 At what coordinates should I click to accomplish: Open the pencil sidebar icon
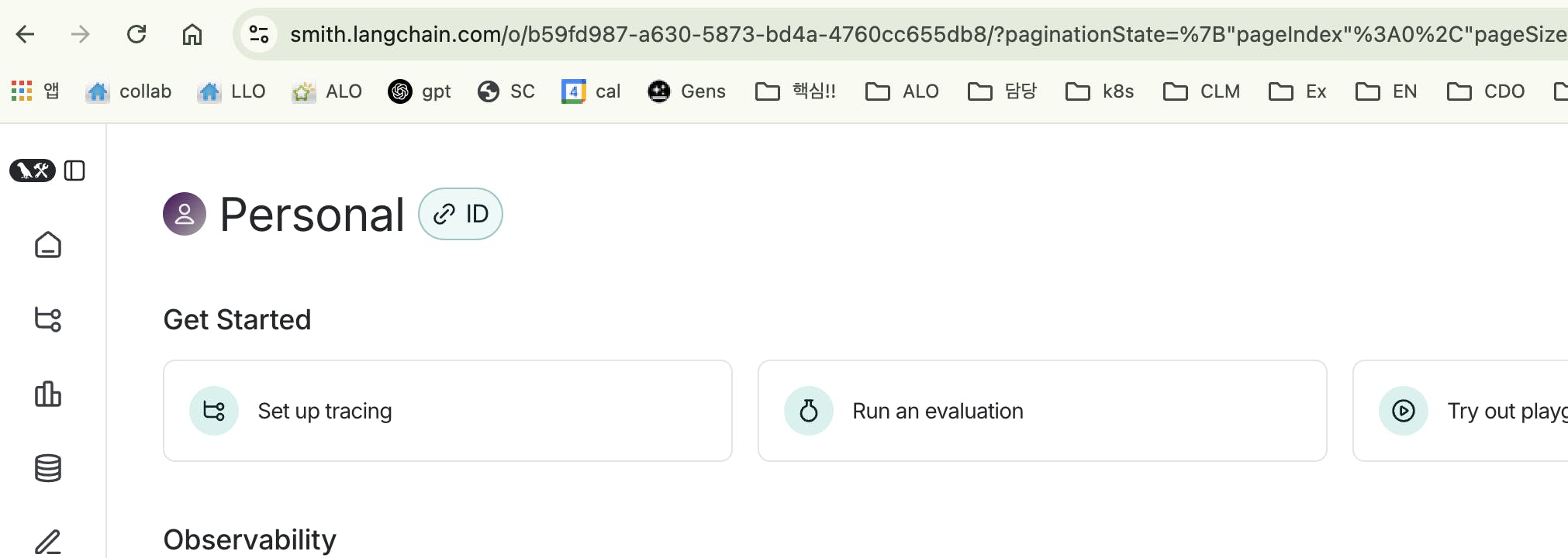coord(48,541)
